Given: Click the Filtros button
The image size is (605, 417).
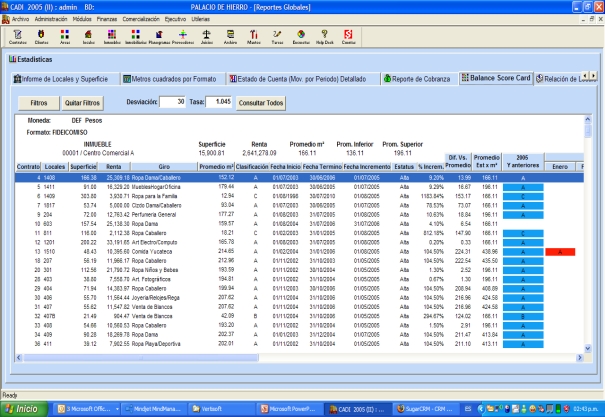Looking at the screenshot, I should tap(38, 102).
